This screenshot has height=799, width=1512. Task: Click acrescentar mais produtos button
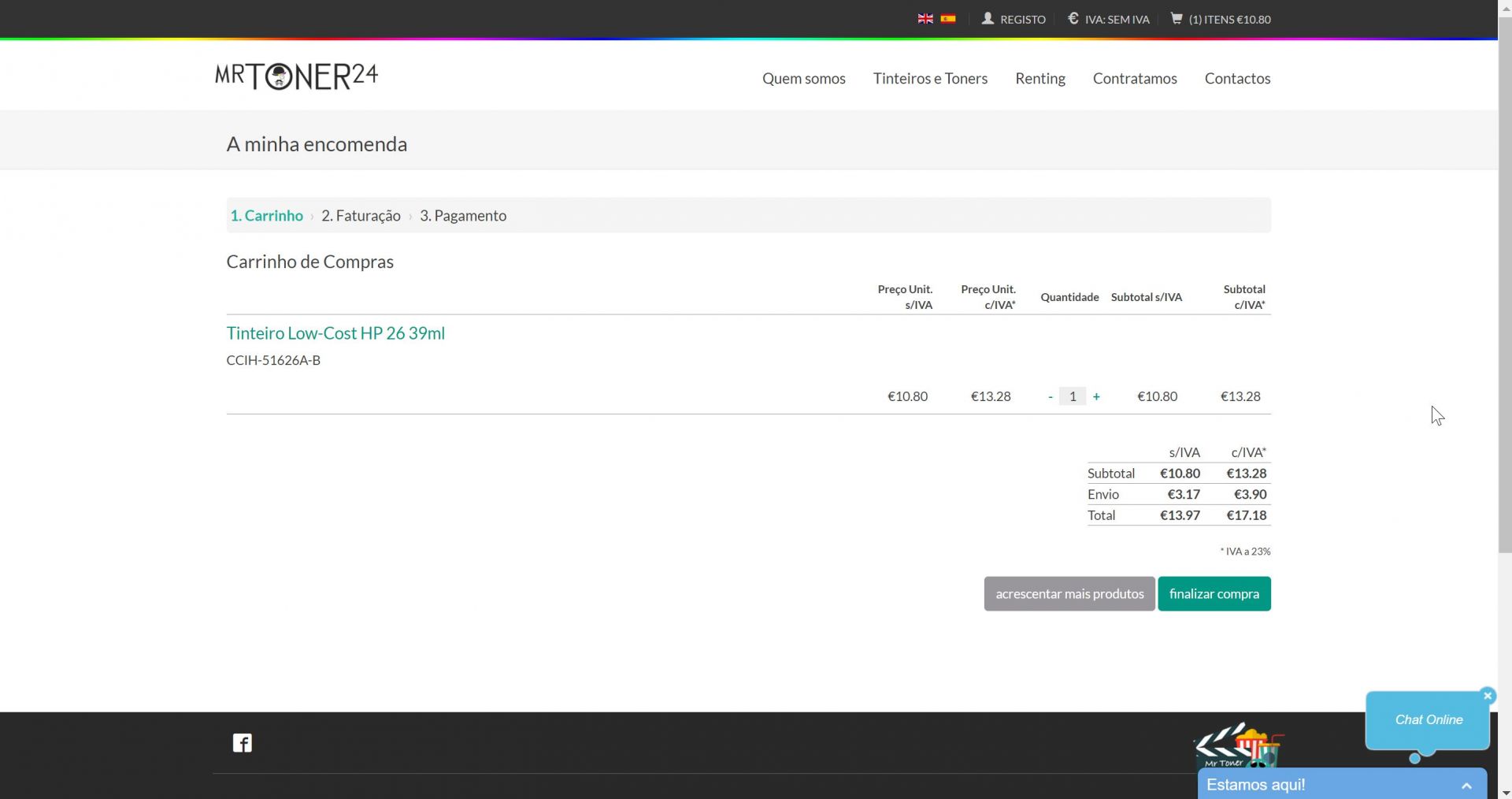coord(1069,593)
